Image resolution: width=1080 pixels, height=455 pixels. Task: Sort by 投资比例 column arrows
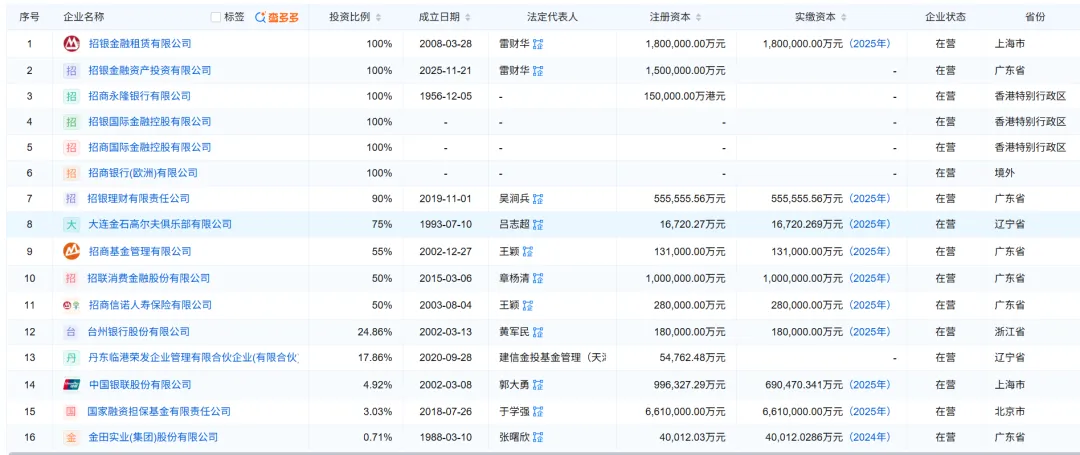[378, 18]
